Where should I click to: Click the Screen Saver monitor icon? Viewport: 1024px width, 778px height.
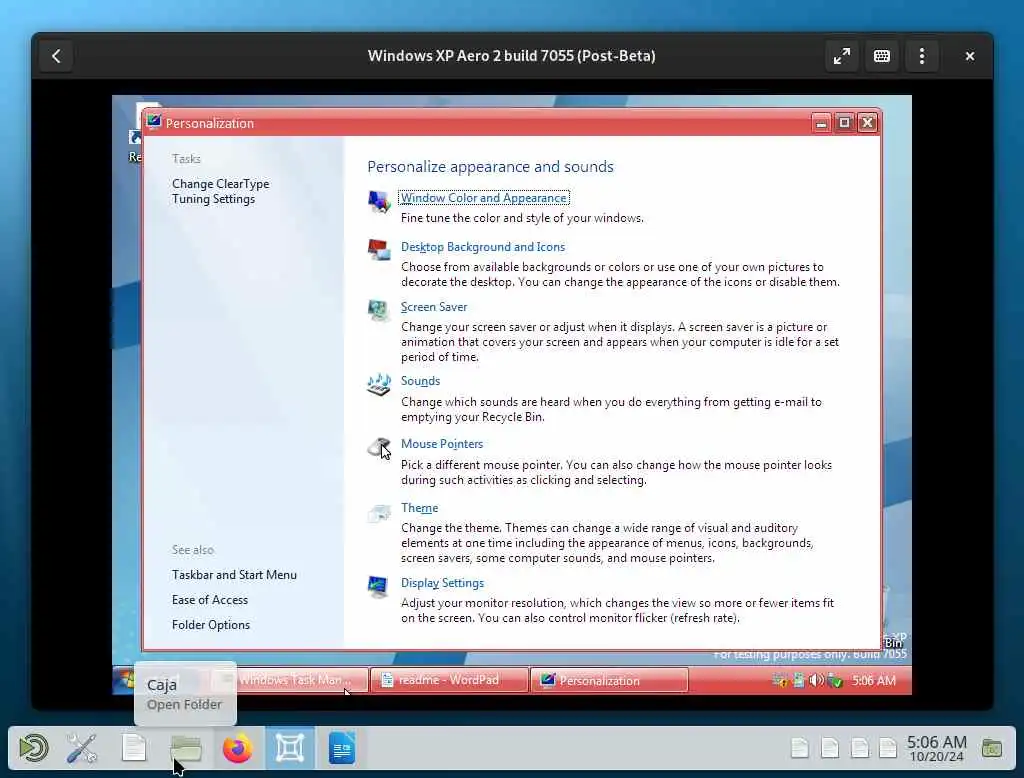click(379, 310)
